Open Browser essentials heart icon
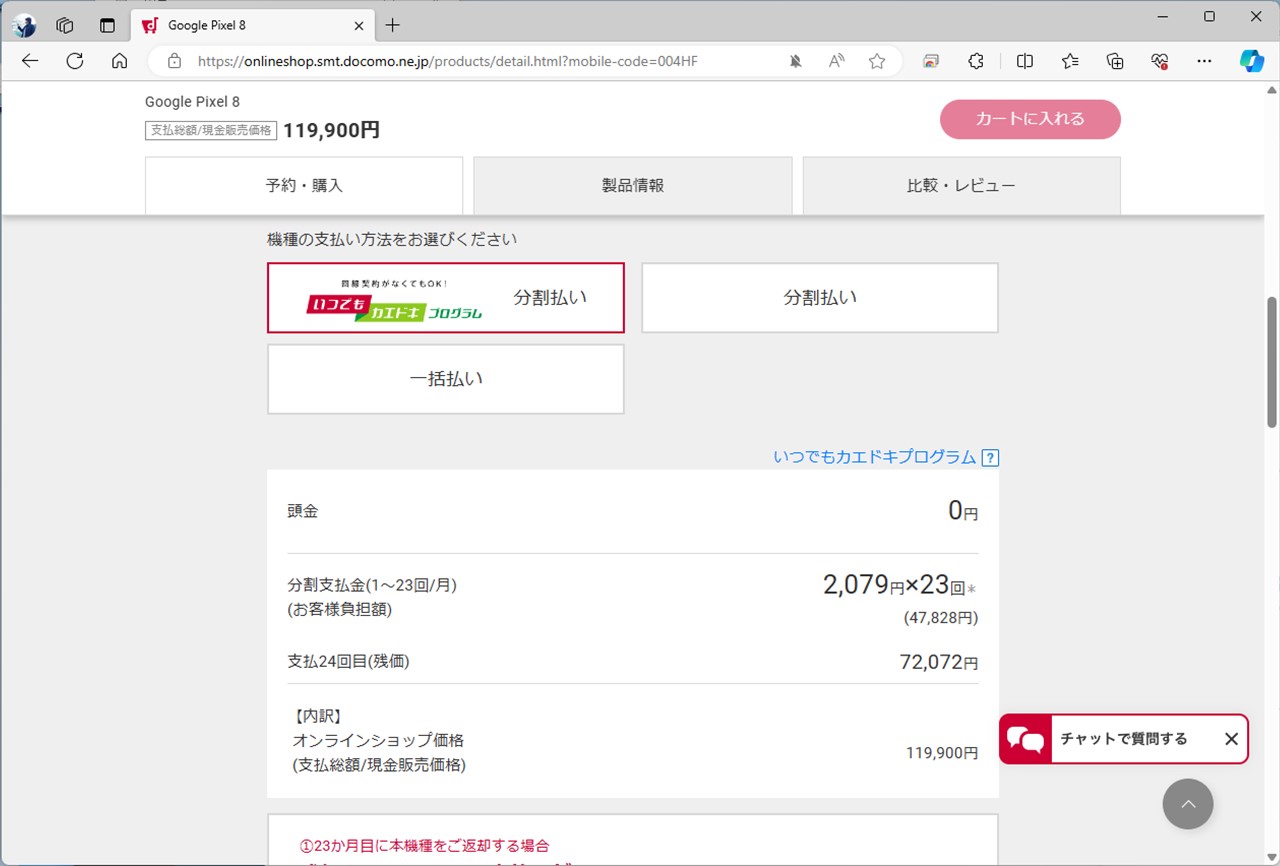This screenshot has width=1280, height=866. click(x=1160, y=61)
